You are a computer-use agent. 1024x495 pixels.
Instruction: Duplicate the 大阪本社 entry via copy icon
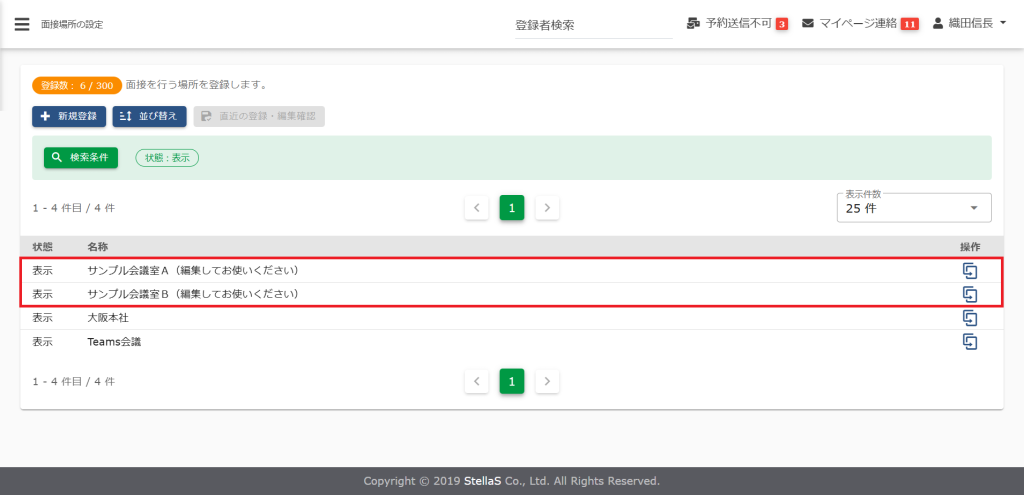coord(969,318)
